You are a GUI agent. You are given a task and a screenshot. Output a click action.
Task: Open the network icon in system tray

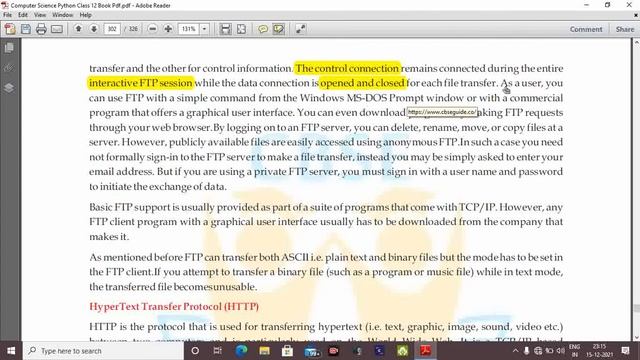pos(538,351)
